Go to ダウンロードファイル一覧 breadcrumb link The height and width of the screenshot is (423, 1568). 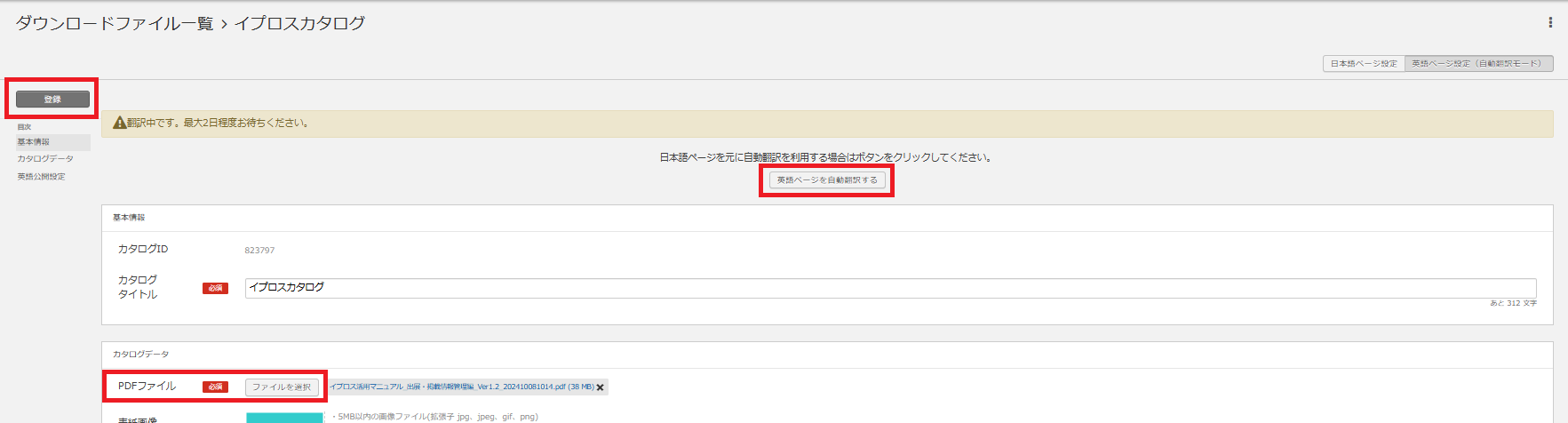click(115, 23)
